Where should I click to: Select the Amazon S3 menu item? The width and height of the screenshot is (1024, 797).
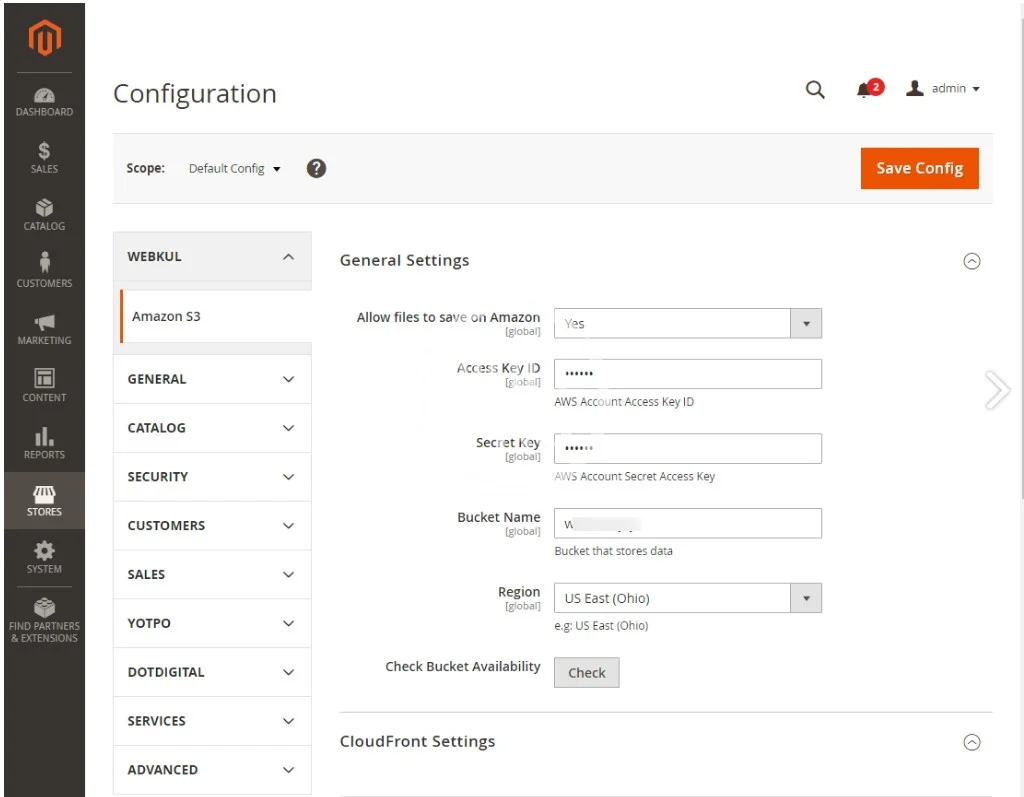pyautogui.click(x=166, y=316)
